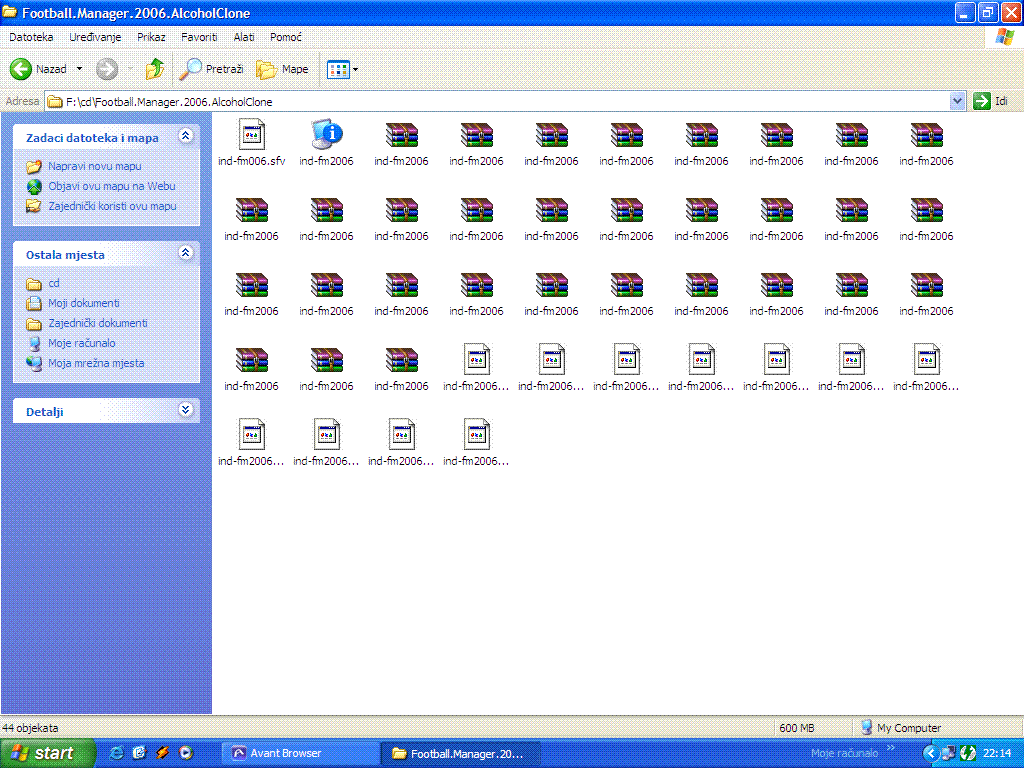
Task: Click the Napravi novu mapu link
Action: tap(94, 167)
